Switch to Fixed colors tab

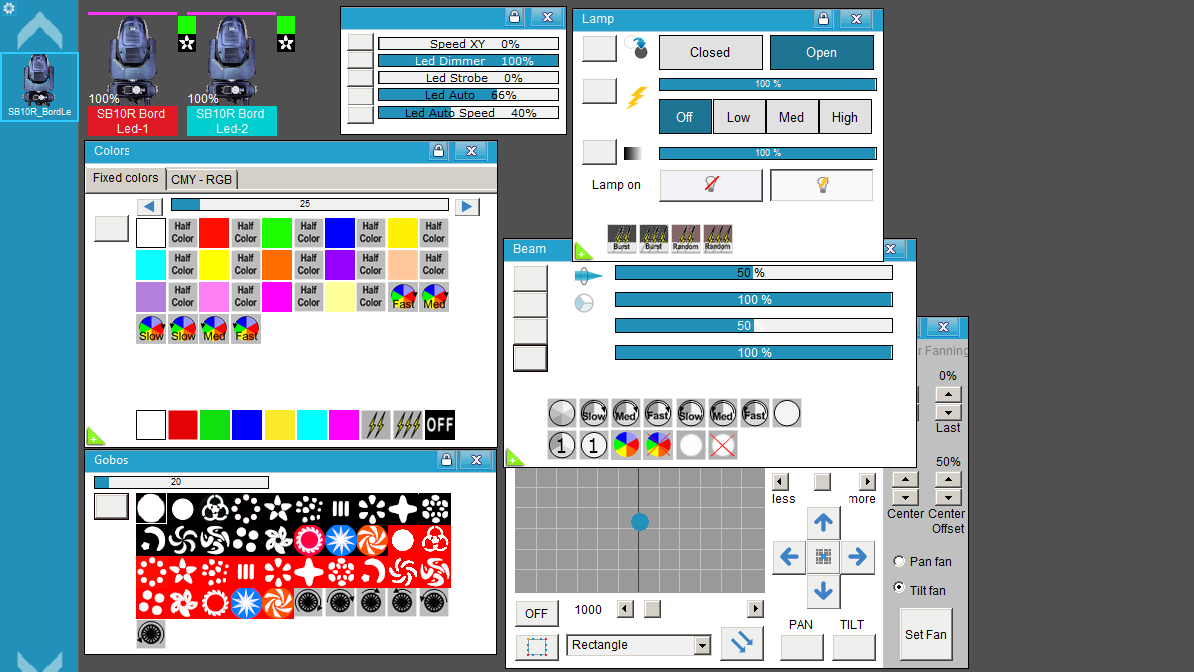point(126,178)
